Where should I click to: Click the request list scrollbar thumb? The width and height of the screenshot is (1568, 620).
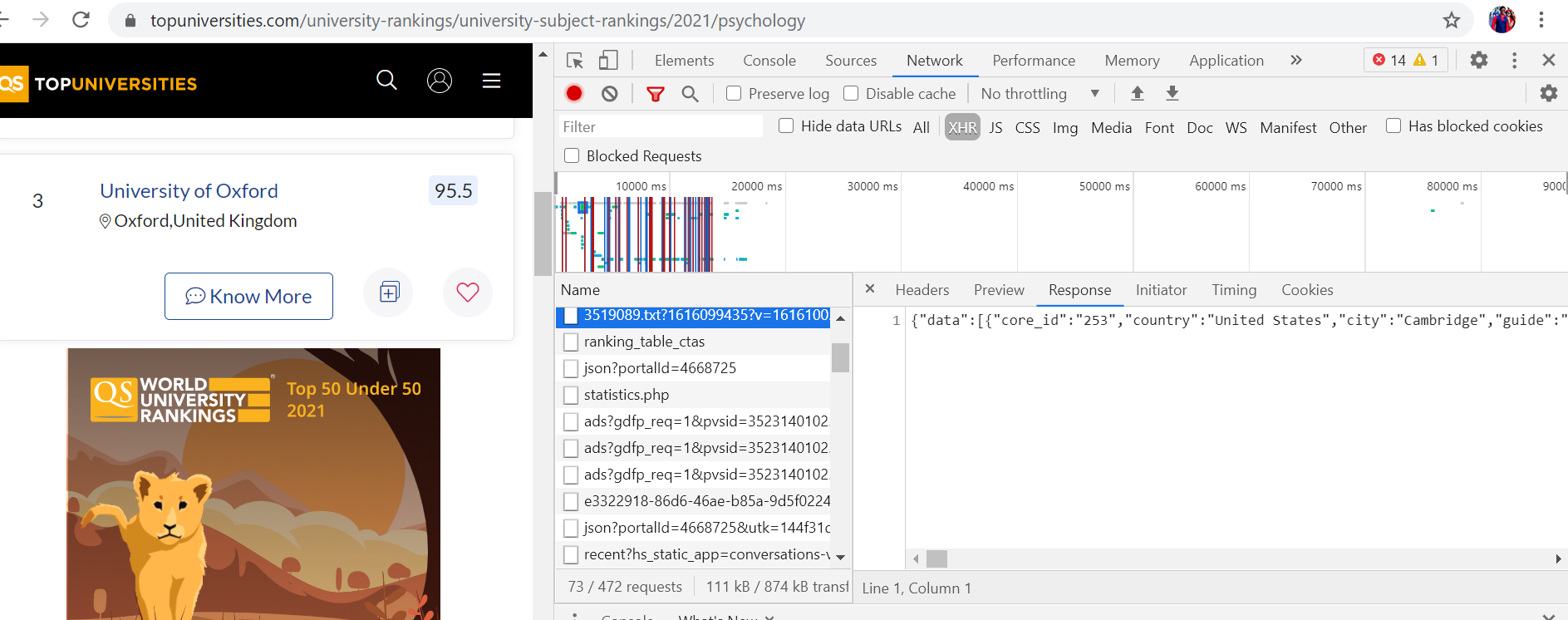pyautogui.click(x=840, y=357)
